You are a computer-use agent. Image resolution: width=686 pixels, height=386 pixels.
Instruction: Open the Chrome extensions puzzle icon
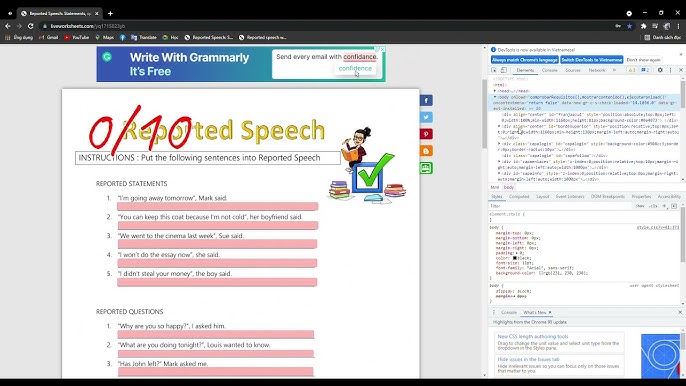tap(644, 26)
